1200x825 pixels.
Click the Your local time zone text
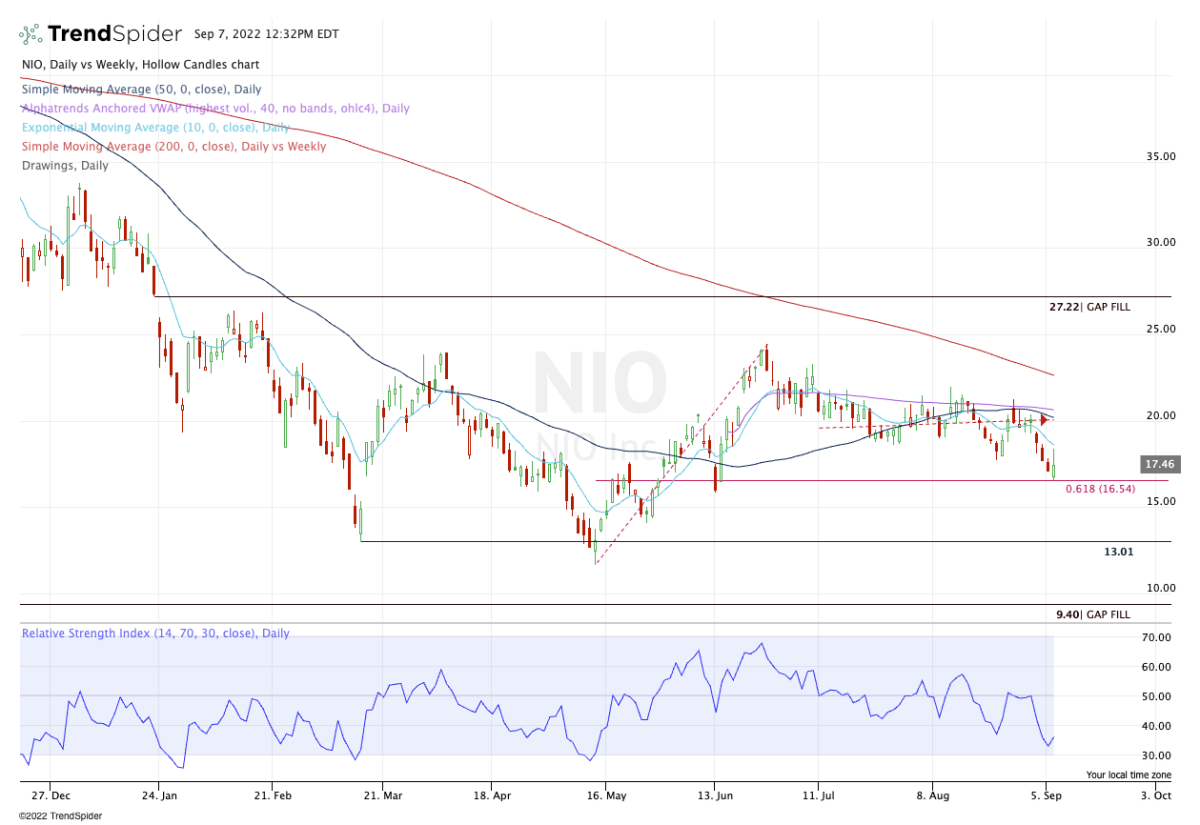pos(1128,775)
